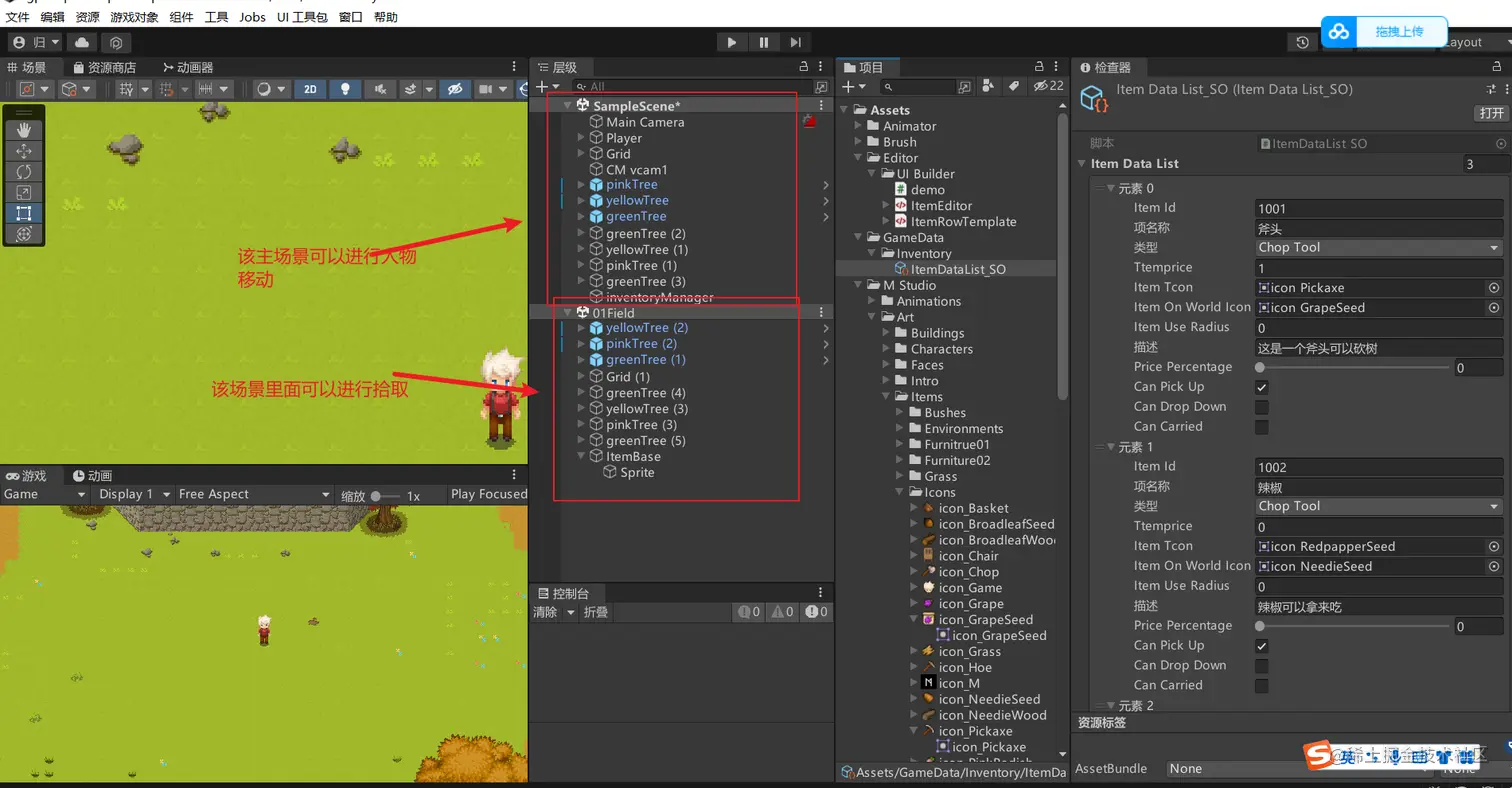Select the Transform tool in Scene view

coord(24,234)
